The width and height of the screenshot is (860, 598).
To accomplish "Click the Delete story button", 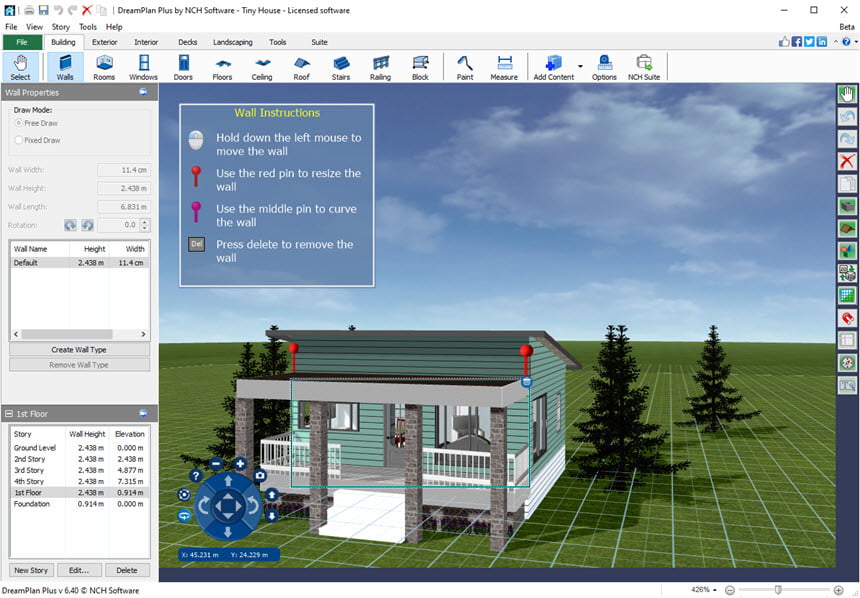I will [127, 570].
